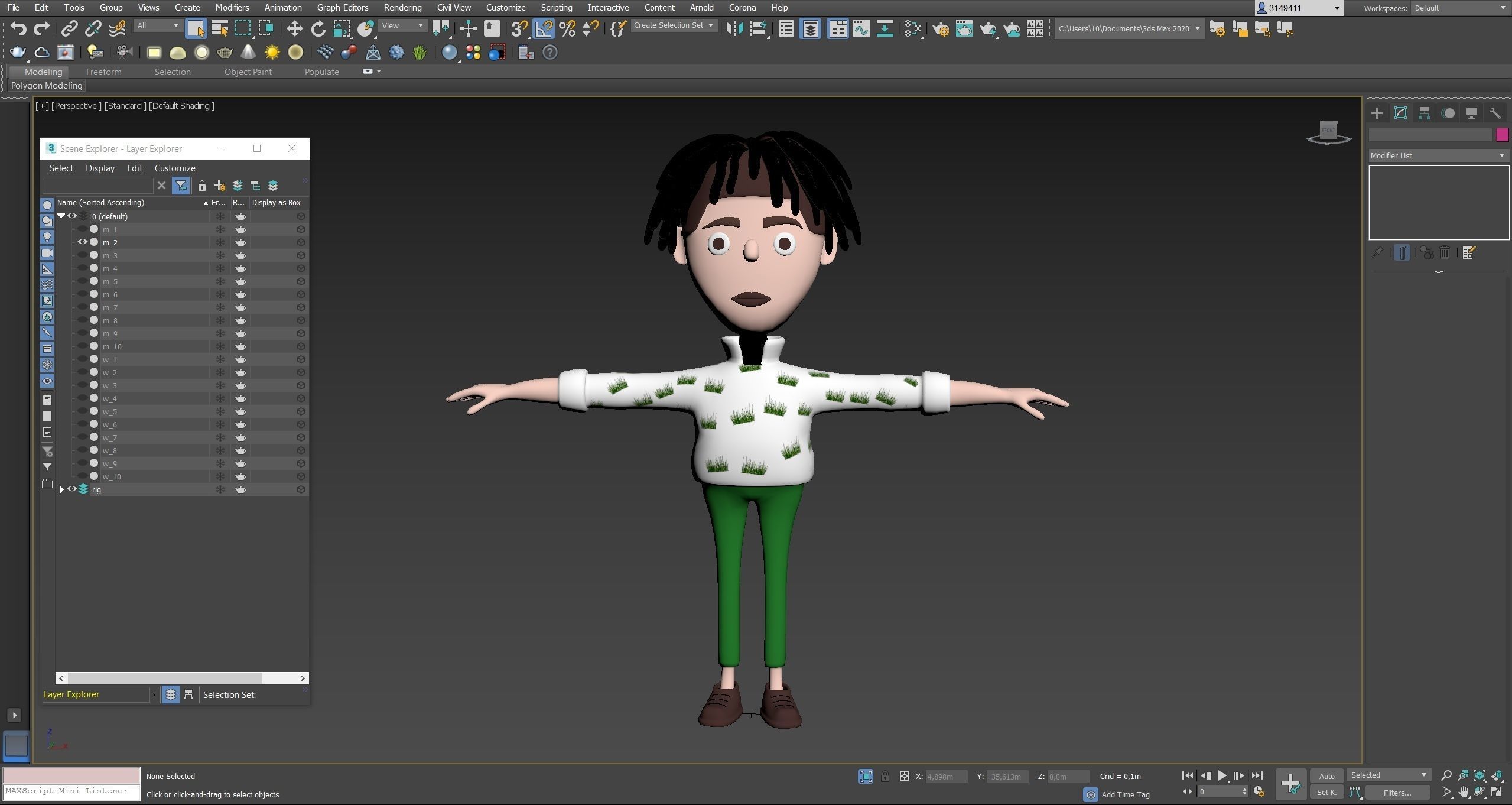Click the Set K. button
Image resolution: width=1512 pixels, height=805 pixels.
click(1326, 792)
